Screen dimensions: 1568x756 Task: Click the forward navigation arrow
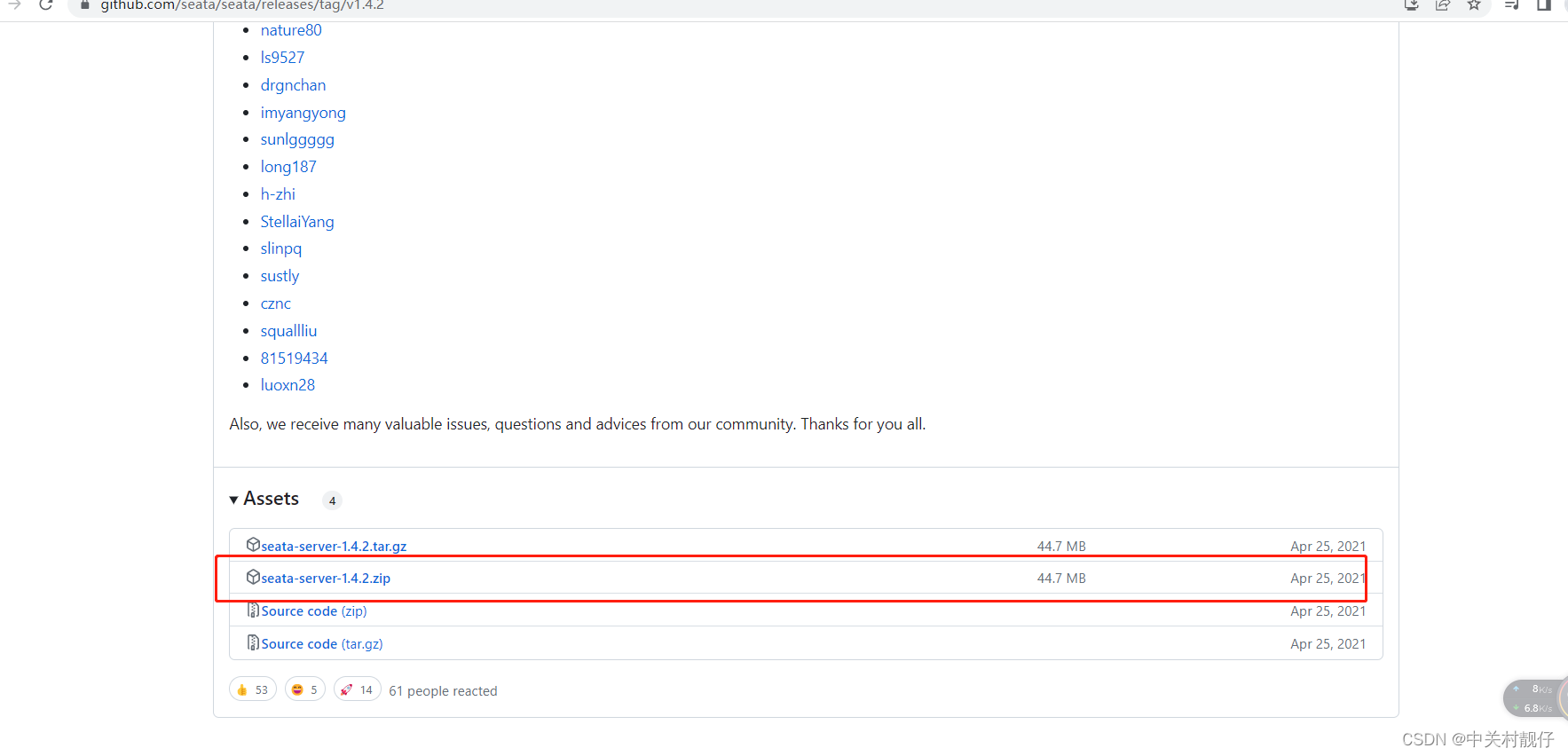[14, 5]
